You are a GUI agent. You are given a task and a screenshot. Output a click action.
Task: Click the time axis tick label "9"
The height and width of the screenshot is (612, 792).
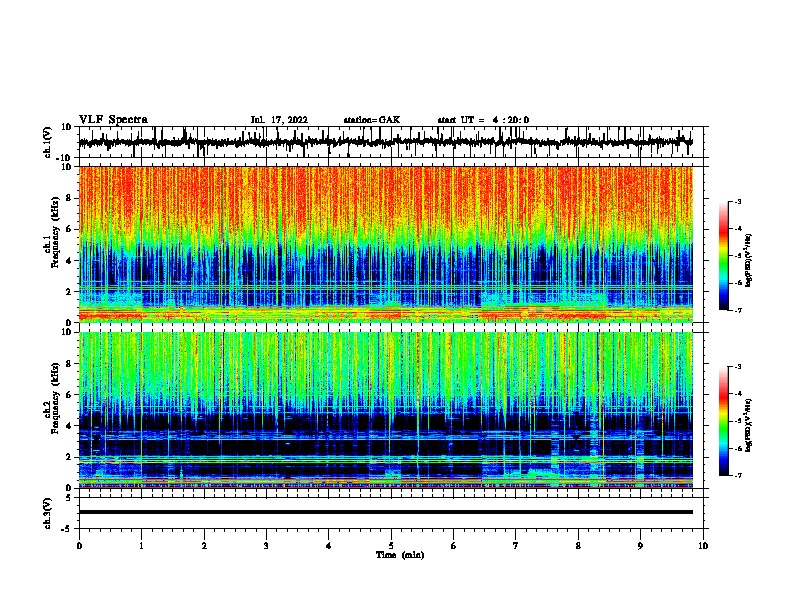click(x=640, y=546)
